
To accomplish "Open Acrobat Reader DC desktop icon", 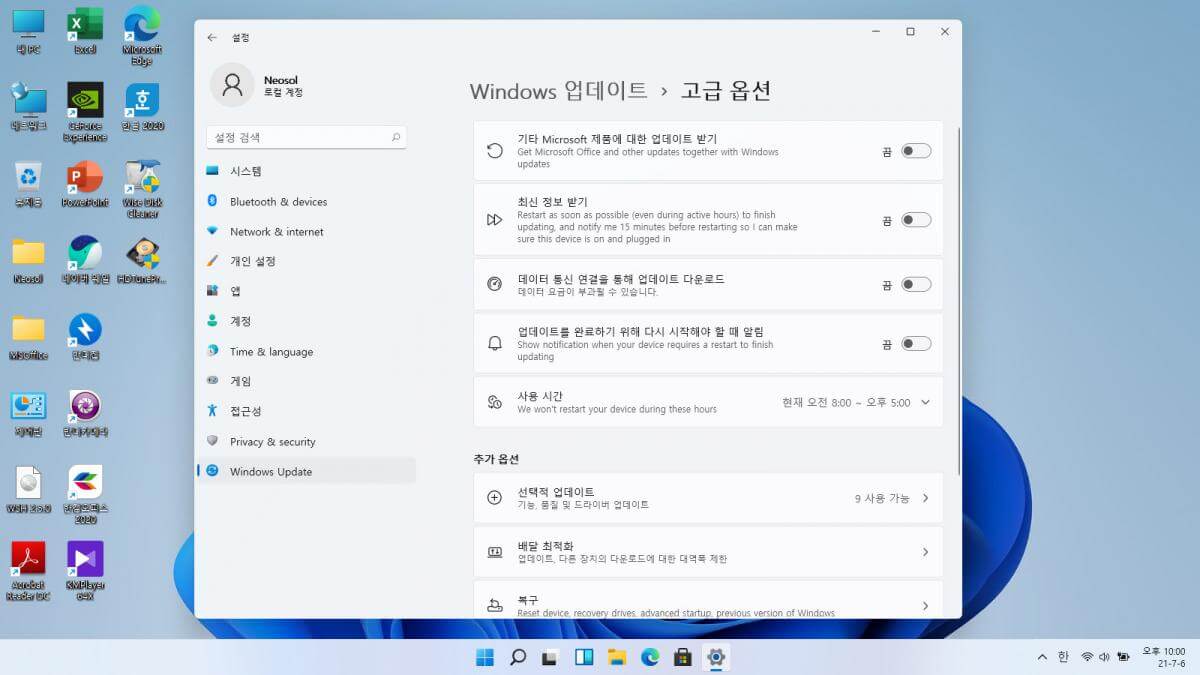I will click(x=29, y=570).
